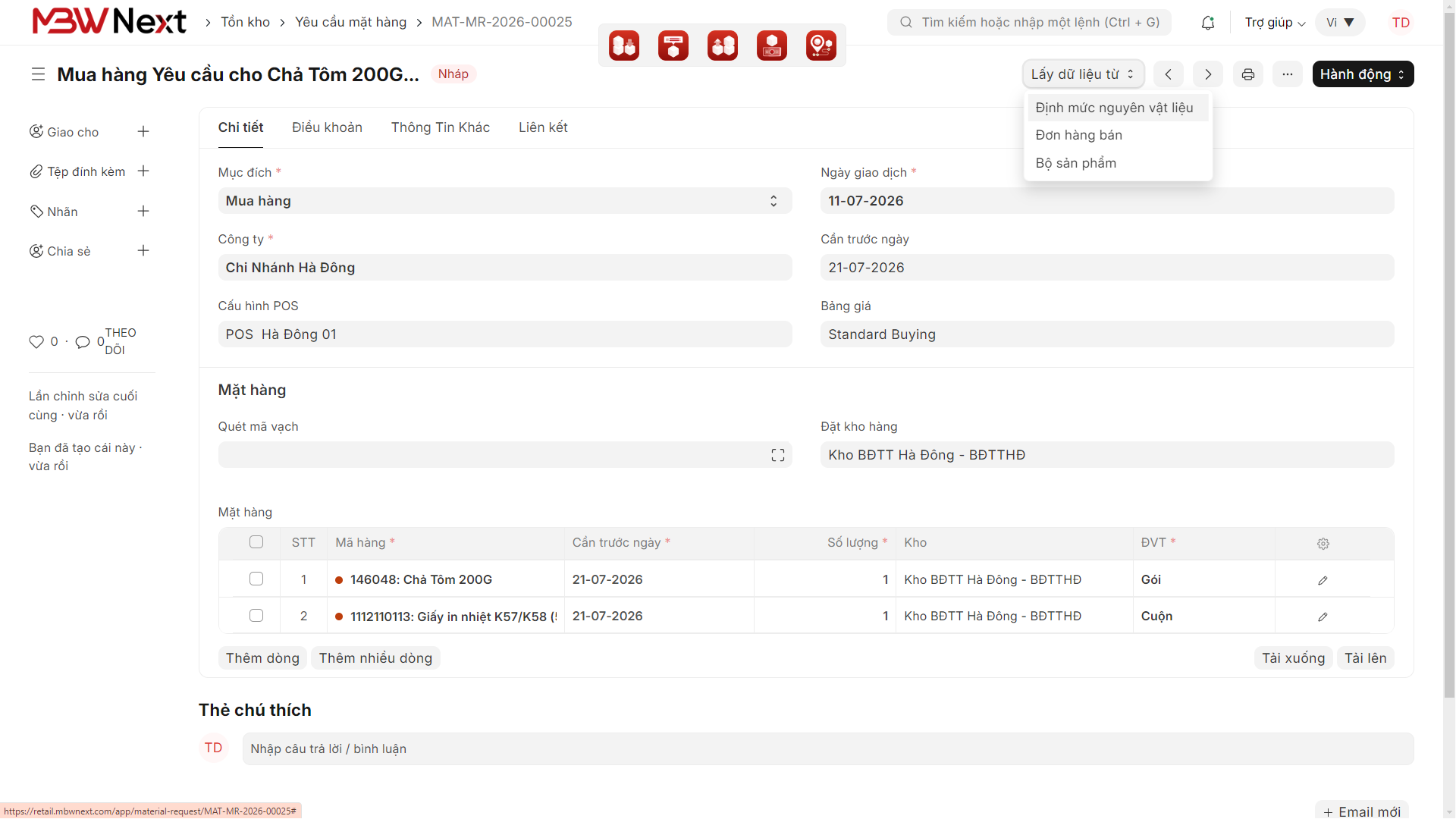
Task: Tick checkbox for row 1 Chả Tôm 200G
Action: pos(256,579)
